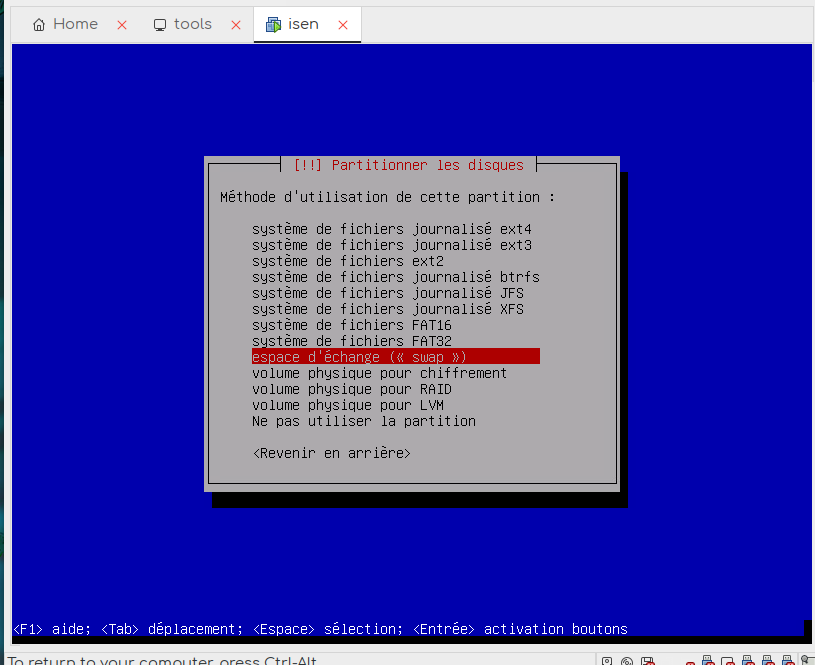Viewport: 815px width, 665px height.
Task: Select "volume physique pour chiffrement"
Action: coord(379,373)
